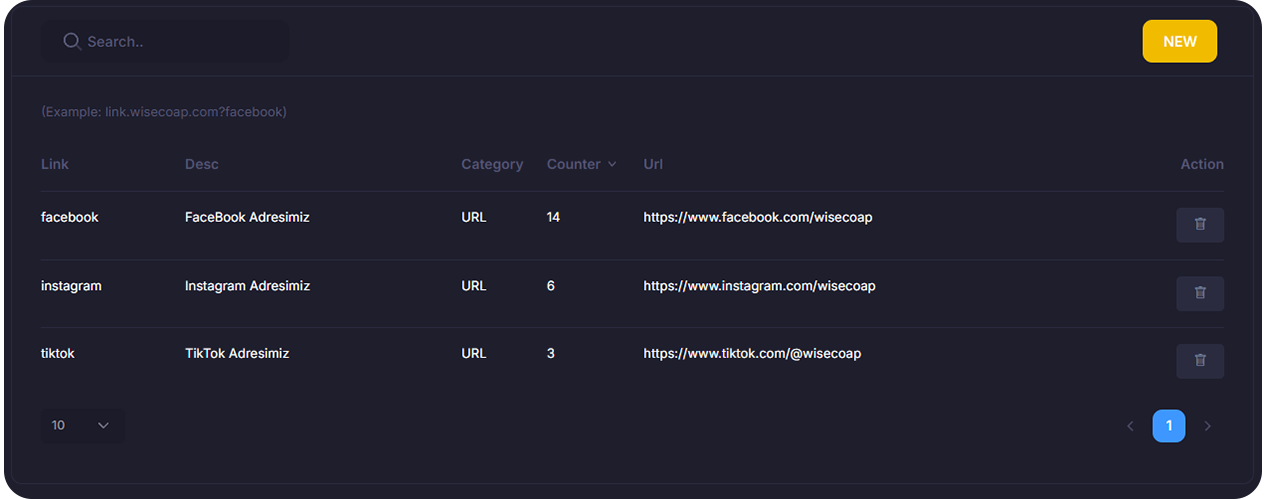Open the https://www.tiktok.com/@wisecoap URL
This screenshot has height=499, width=1267.
click(x=752, y=353)
